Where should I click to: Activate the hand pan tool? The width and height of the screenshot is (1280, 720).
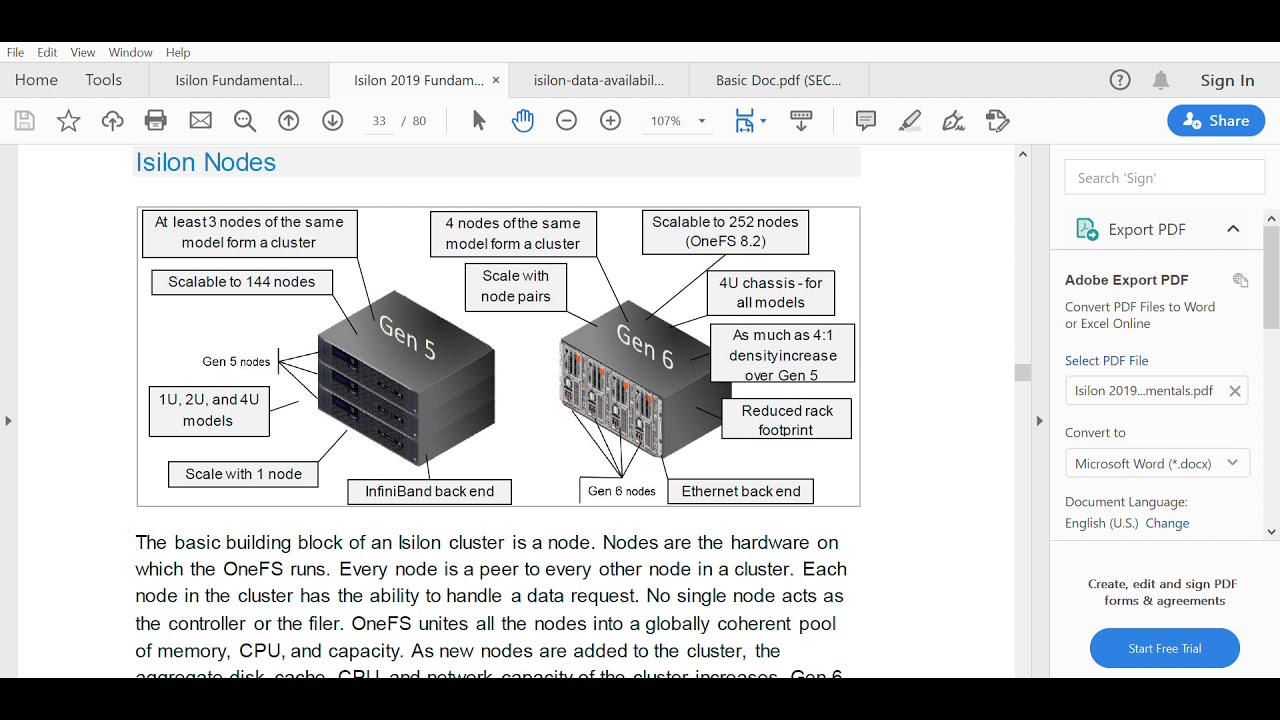523,121
